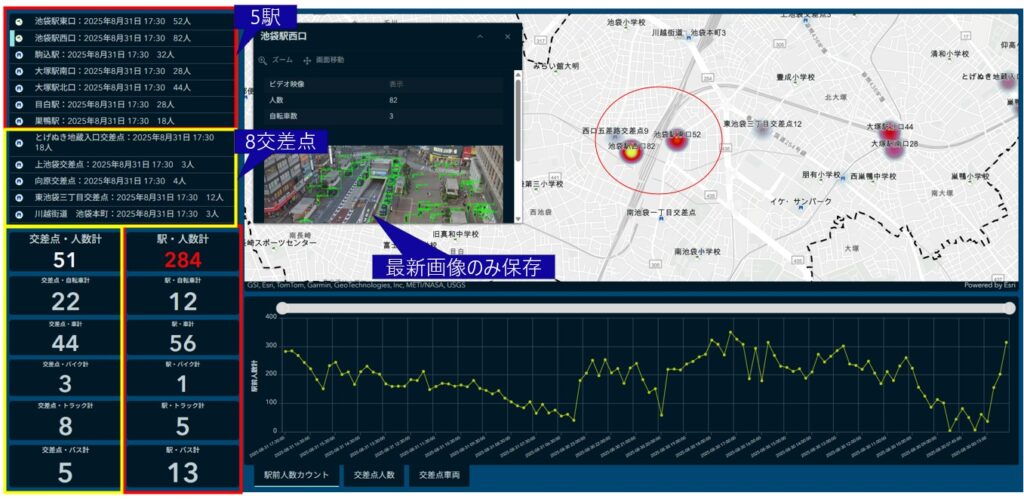Click the 駒込駅 station list icon
The image size is (1024, 499).
point(18,54)
